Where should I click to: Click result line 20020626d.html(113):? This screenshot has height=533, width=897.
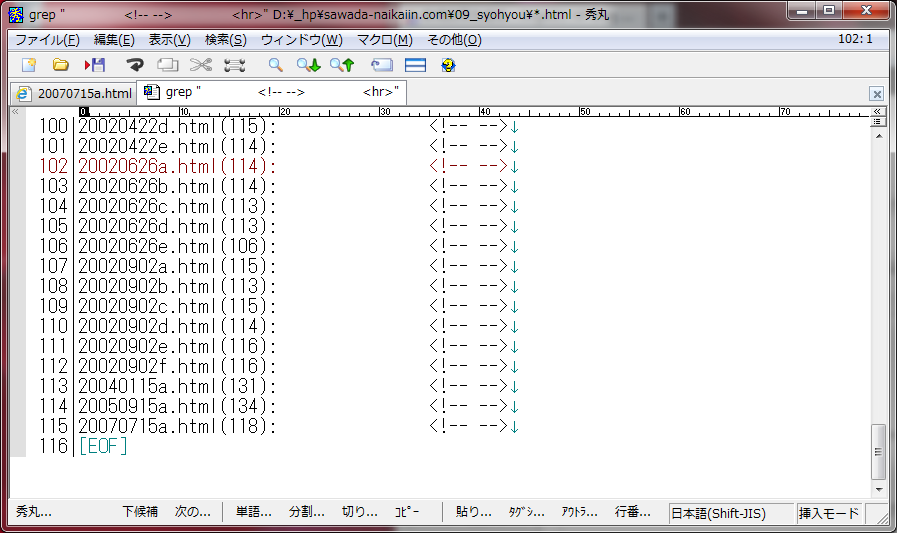(177, 226)
